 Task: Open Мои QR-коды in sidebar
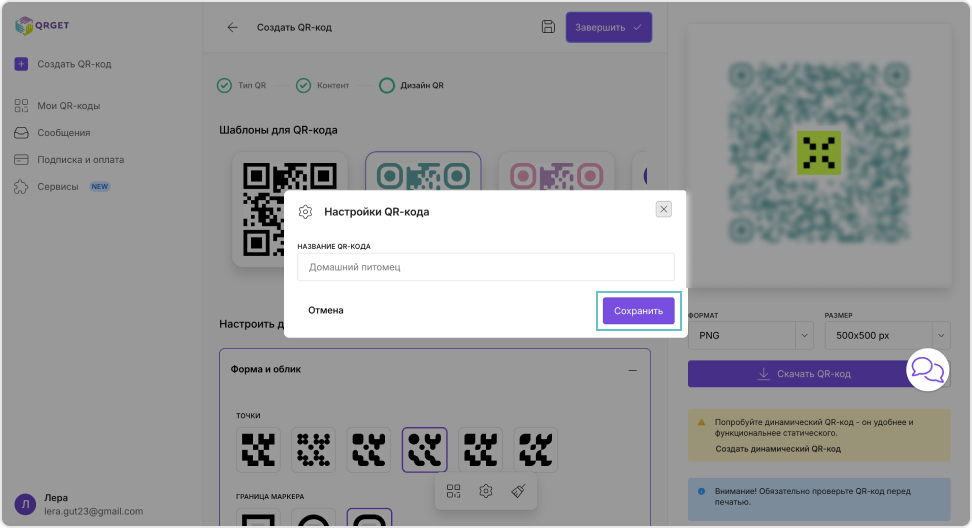tap(68, 106)
